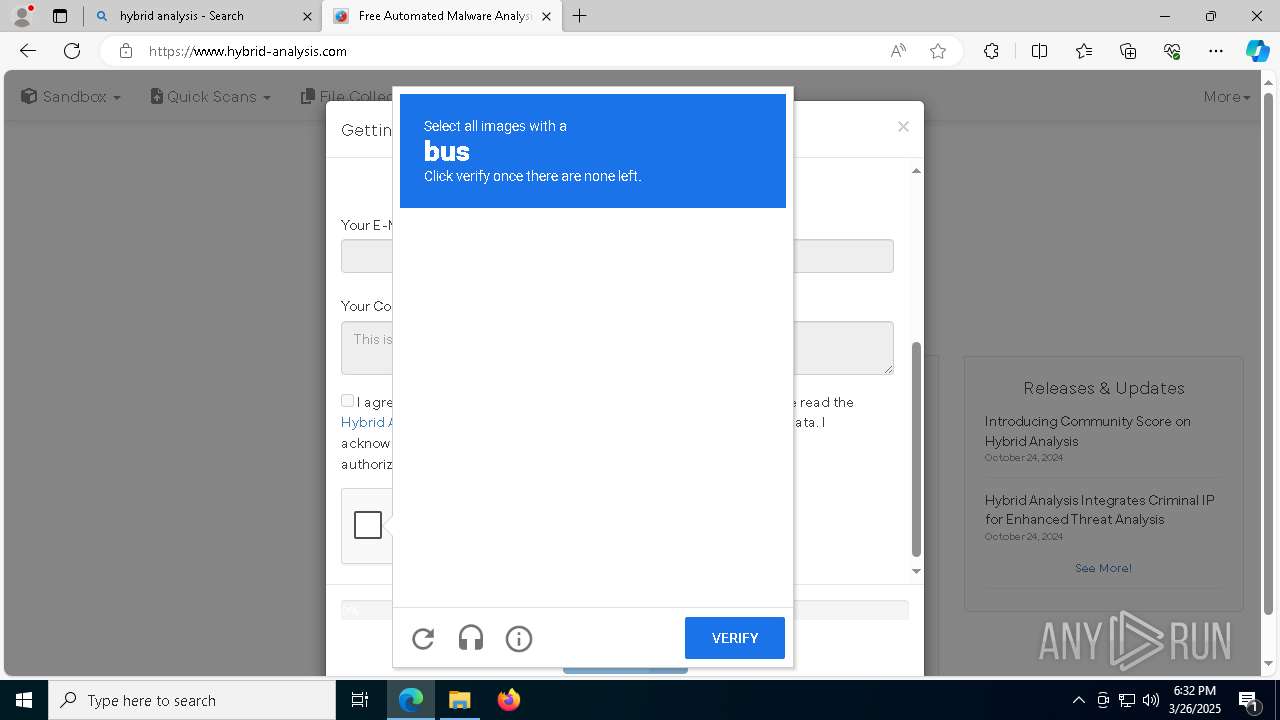Click the address bar URL

point(248,51)
